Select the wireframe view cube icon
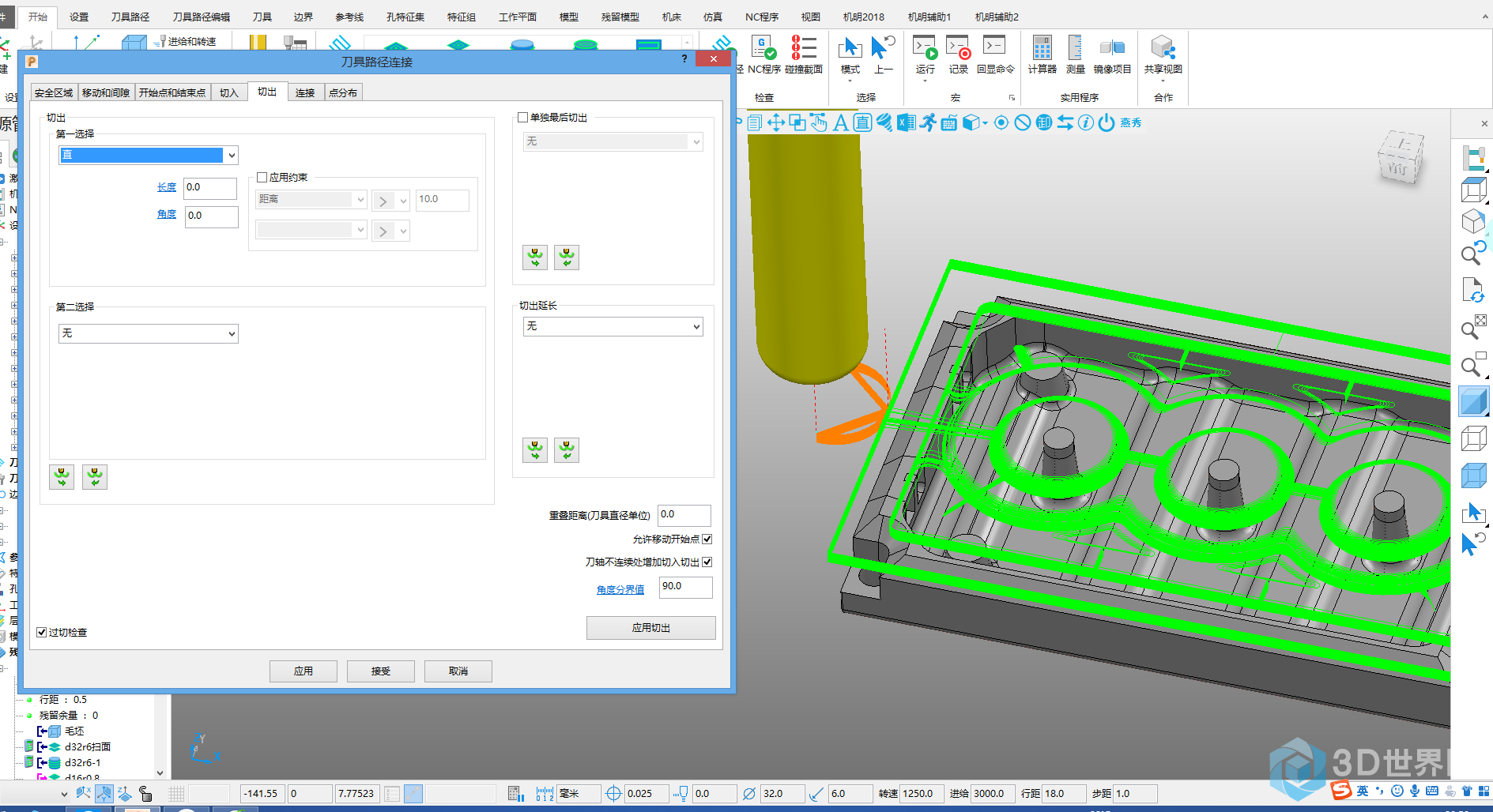Image resolution: width=1493 pixels, height=812 pixels. [1473, 438]
